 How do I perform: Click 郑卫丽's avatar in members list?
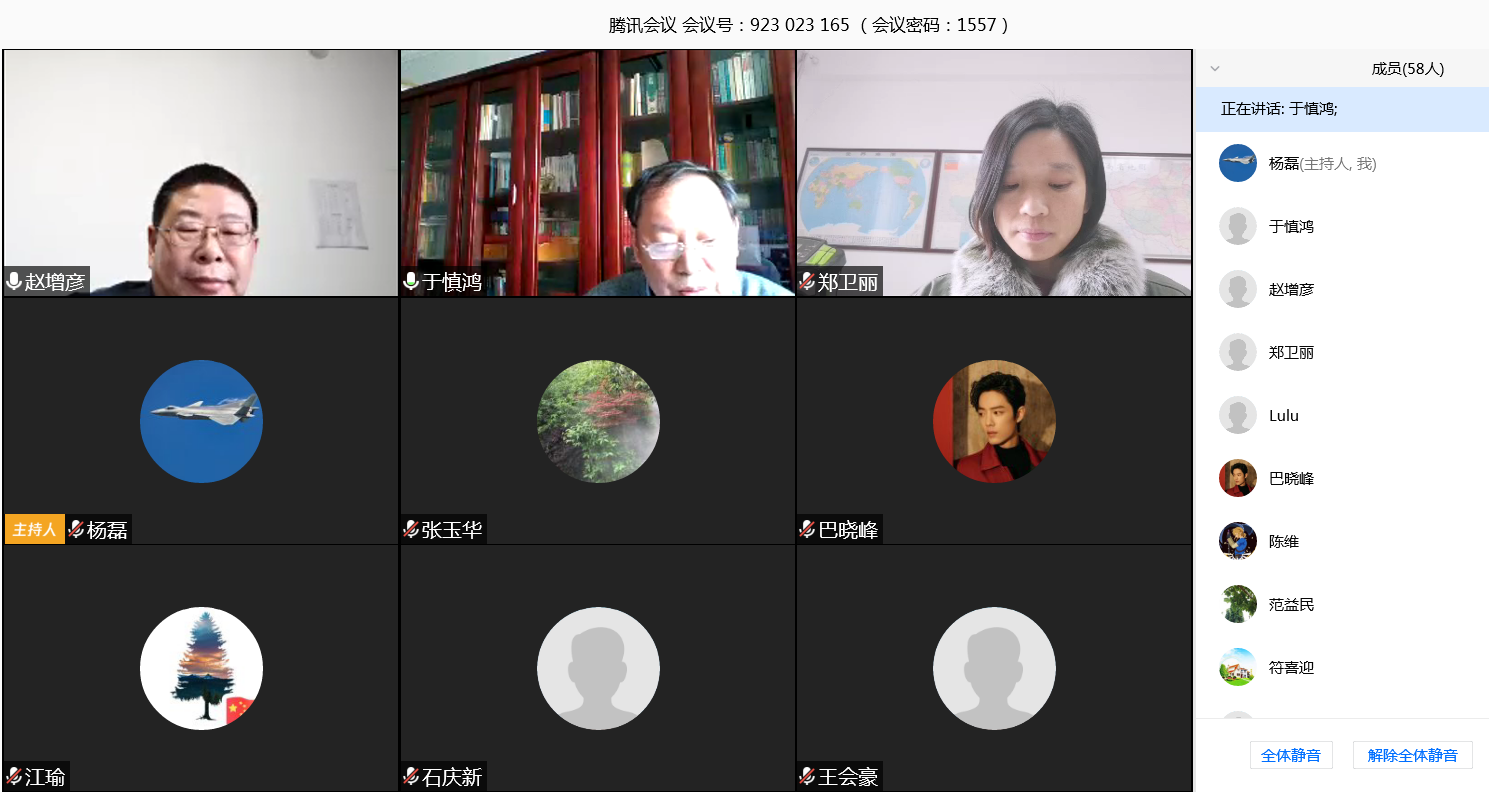click(1238, 352)
